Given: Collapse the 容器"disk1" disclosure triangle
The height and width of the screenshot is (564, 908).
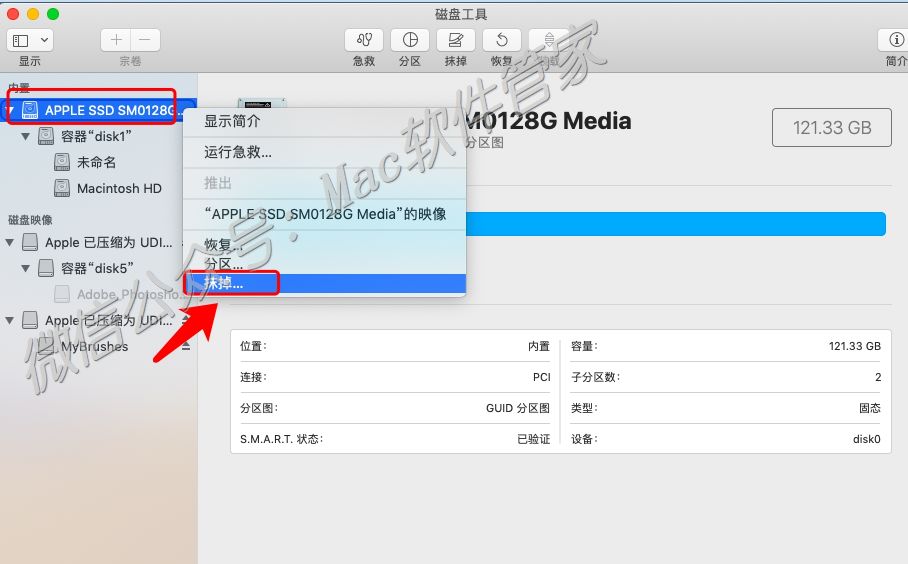Looking at the screenshot, I should point(25,137).
